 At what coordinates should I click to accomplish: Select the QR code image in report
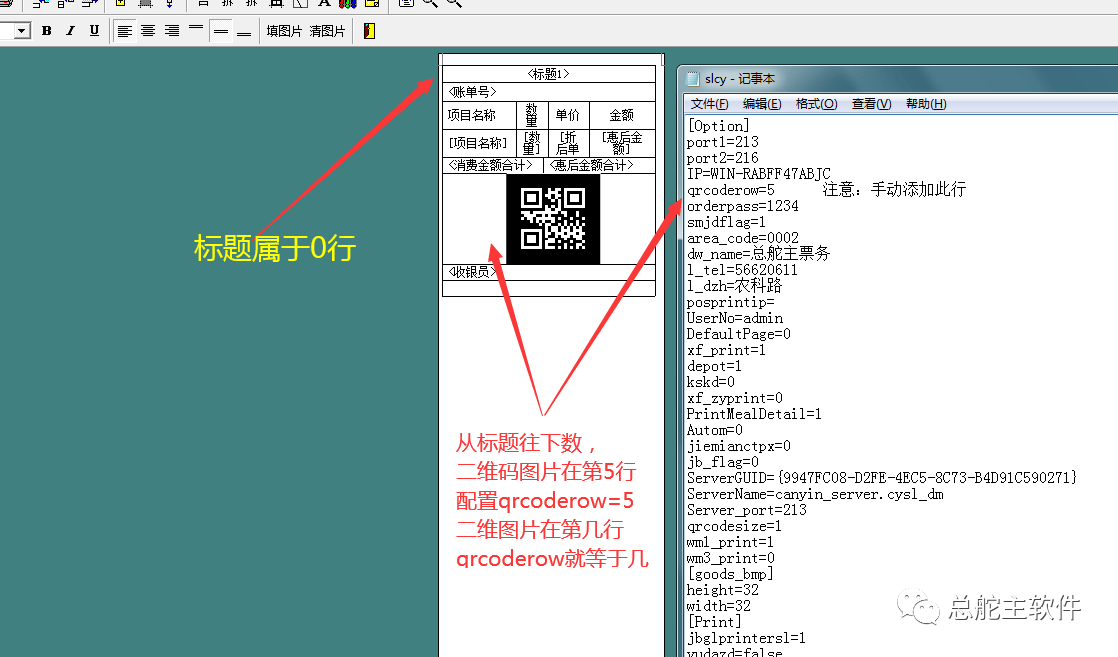pyautogui.click(x=553, y=219)
